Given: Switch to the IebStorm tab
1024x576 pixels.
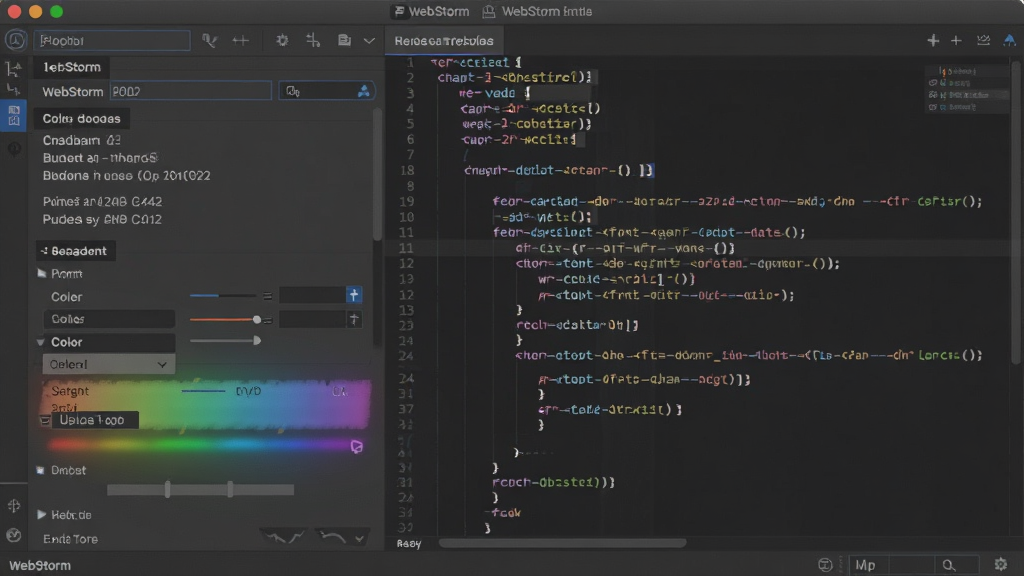Looking at the screenshot, I should click(x=72, y=67).
